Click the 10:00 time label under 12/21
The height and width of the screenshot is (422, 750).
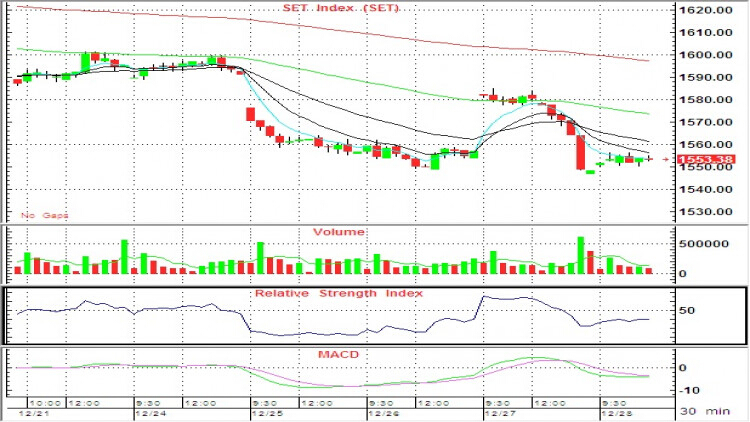point(45,403)
